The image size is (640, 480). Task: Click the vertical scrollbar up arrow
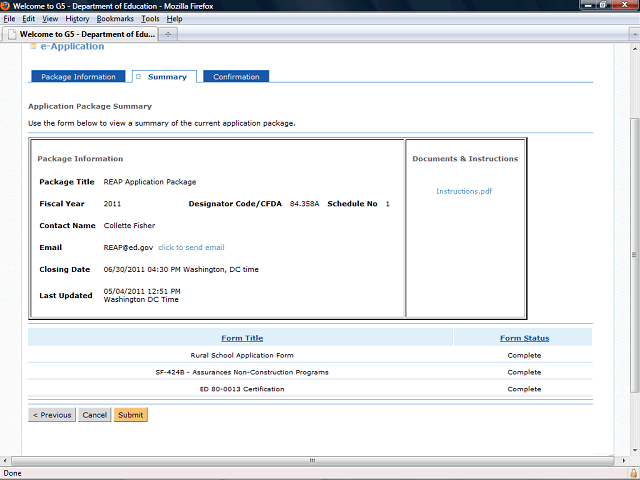point(634,48)
